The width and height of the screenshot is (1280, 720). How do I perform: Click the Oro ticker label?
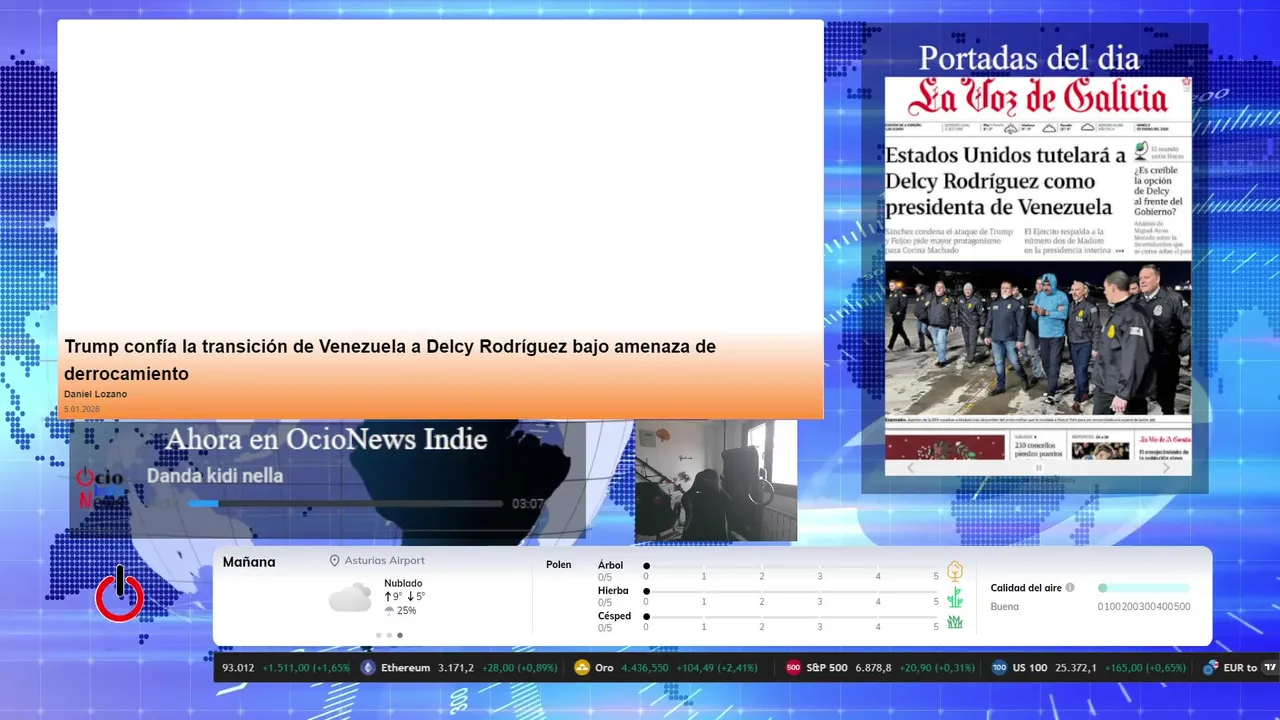604,668
